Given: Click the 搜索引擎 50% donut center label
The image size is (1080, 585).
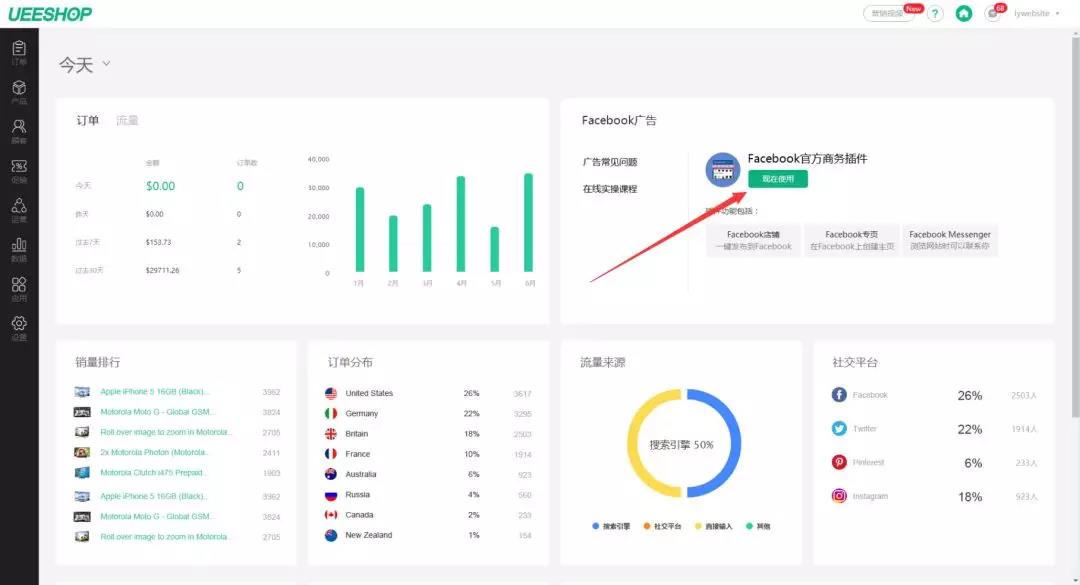Looking at the screenshot, I should [x=681, y=445].
